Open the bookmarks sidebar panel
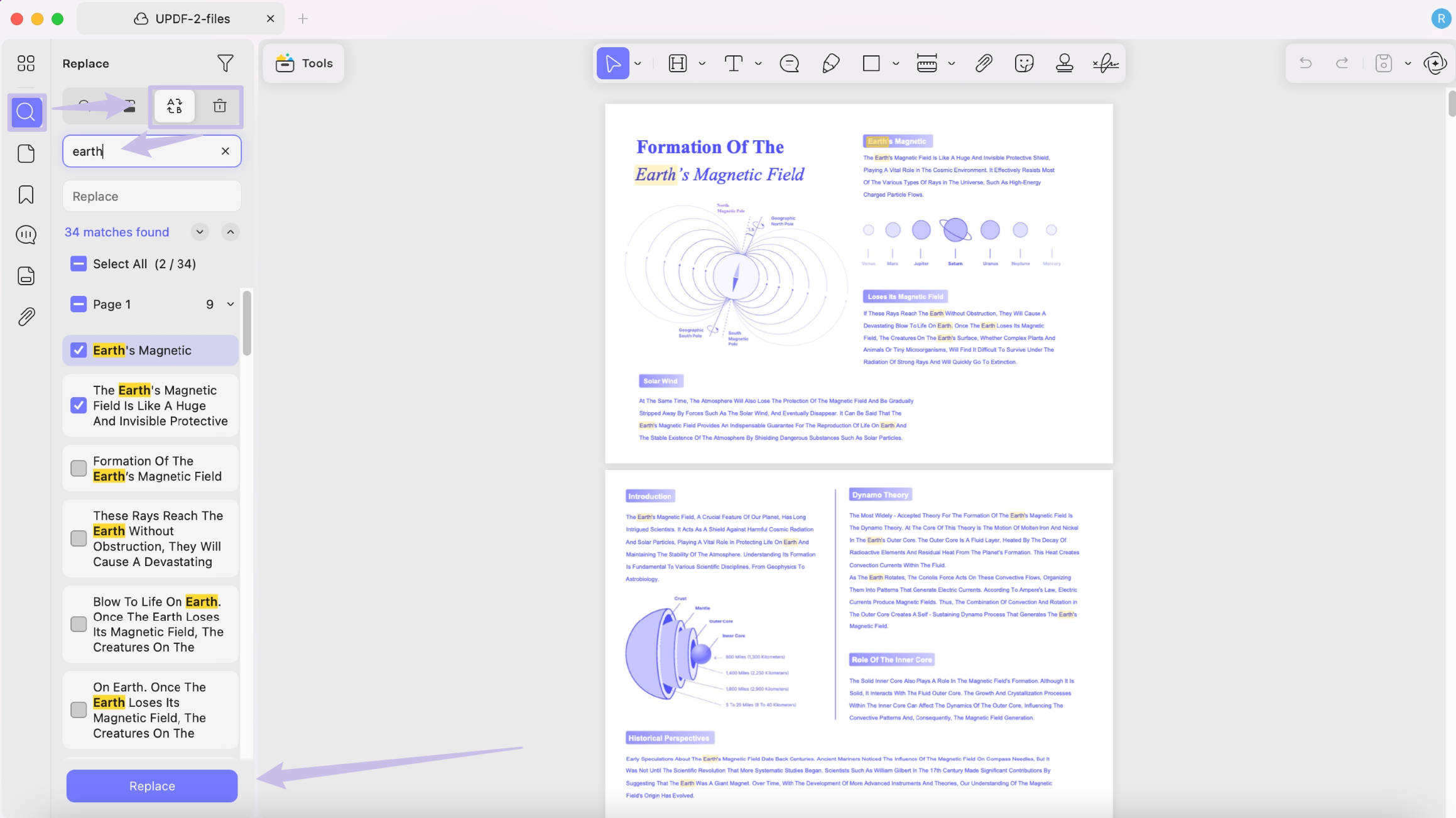The image size is (1456, 818). click(26, 194)
